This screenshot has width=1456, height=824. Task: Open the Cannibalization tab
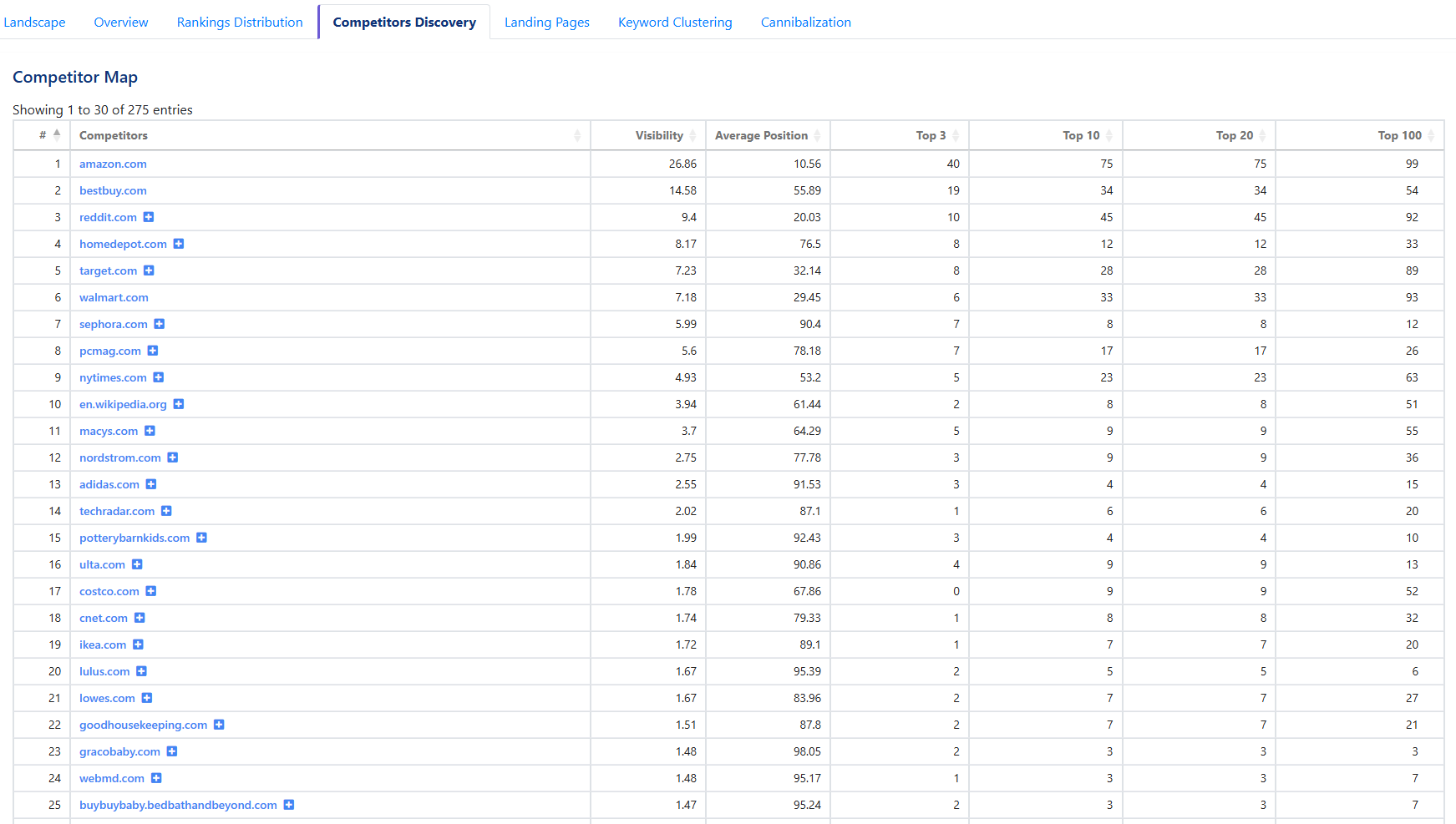pos(806,23)
